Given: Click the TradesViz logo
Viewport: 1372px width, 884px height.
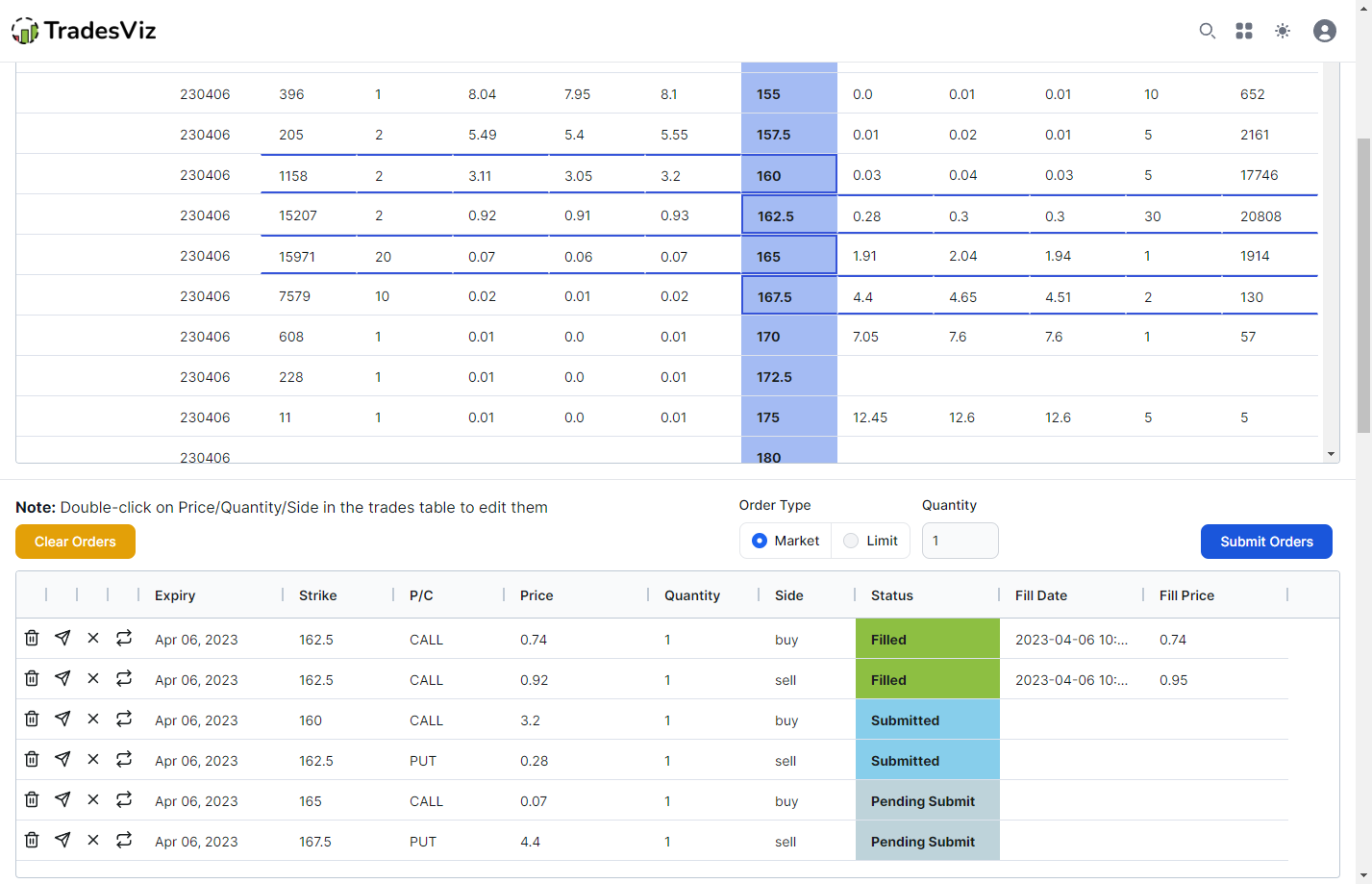Looking at the screenshot, I should point(83,30).
